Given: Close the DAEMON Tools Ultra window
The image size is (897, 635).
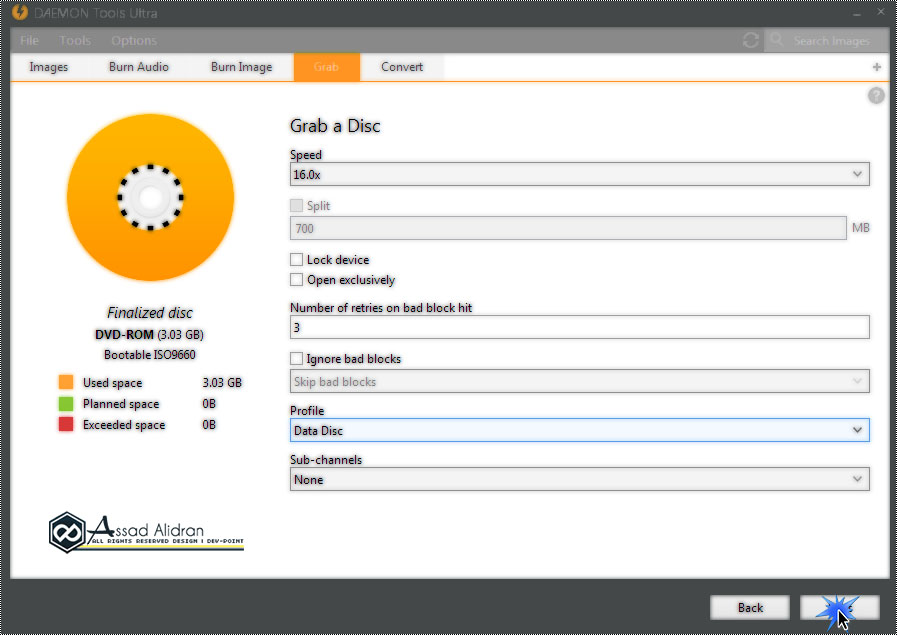Looking at the screenshot, I should point(881,12).
